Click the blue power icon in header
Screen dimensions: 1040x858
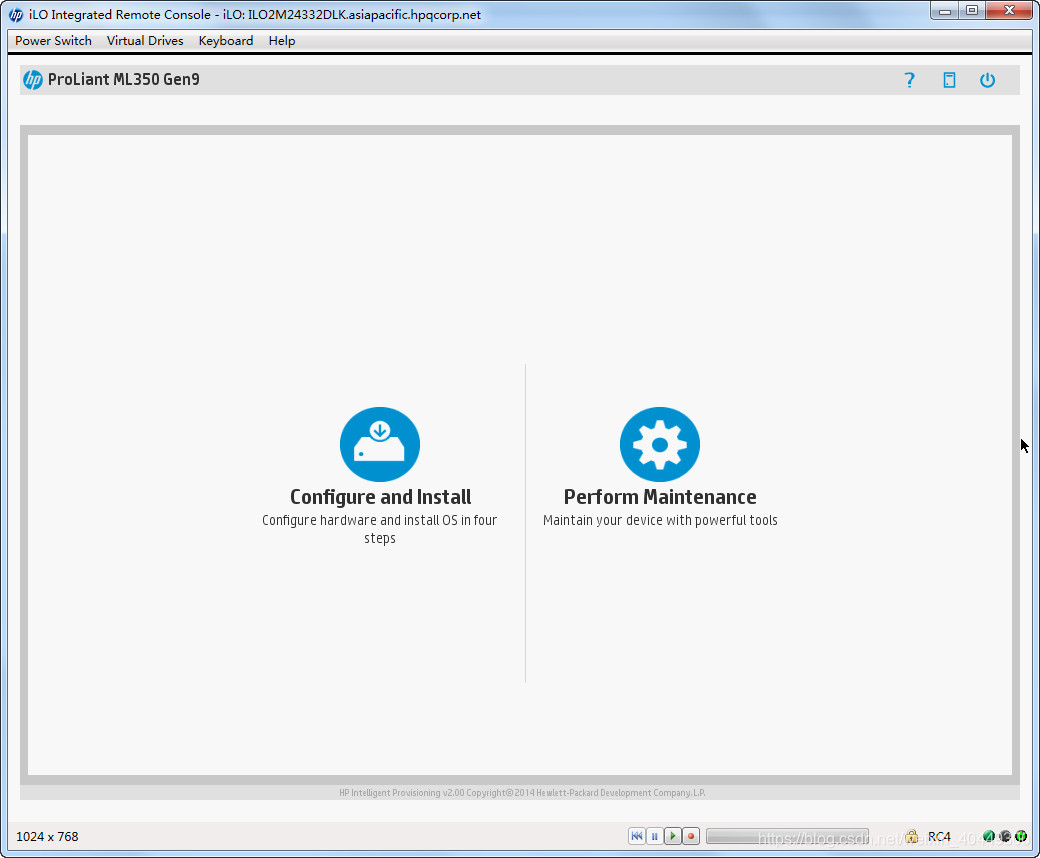click(988, 80)
